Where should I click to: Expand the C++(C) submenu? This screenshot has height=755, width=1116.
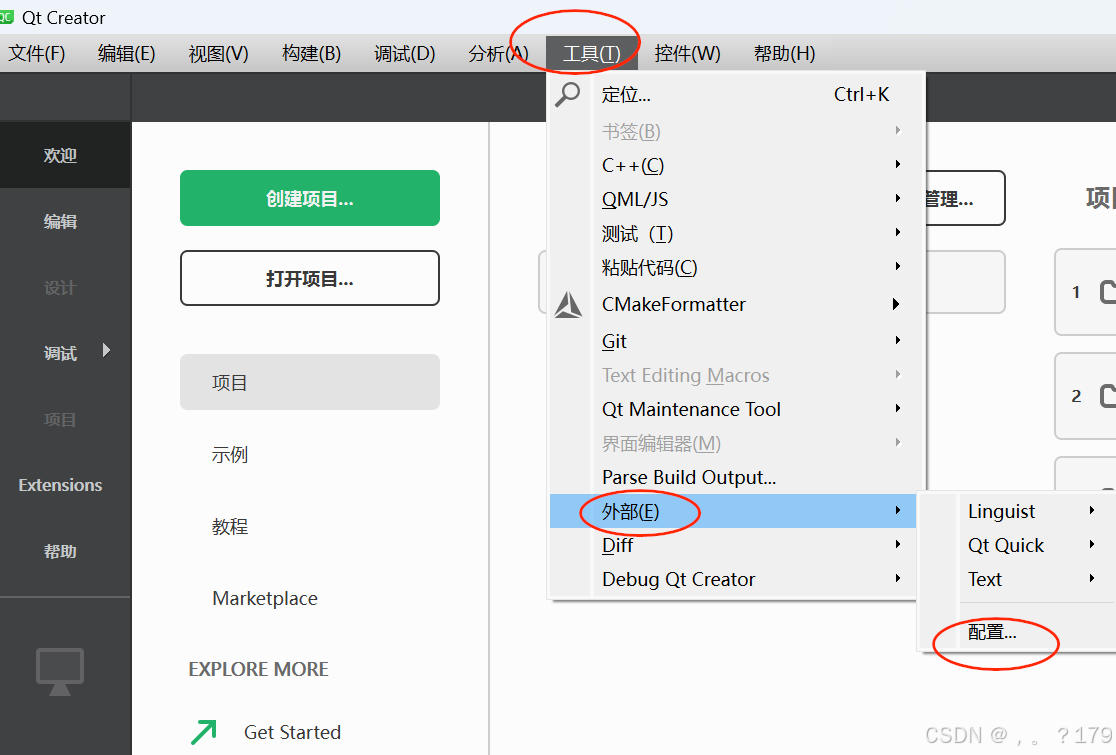click(x=737, y=165)
